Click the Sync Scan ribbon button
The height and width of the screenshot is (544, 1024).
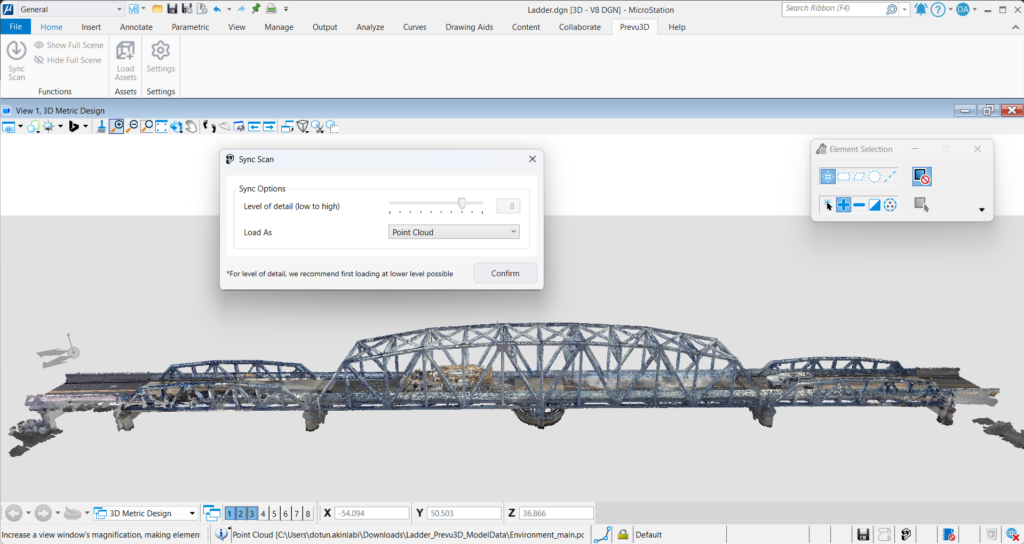point(16,60)
